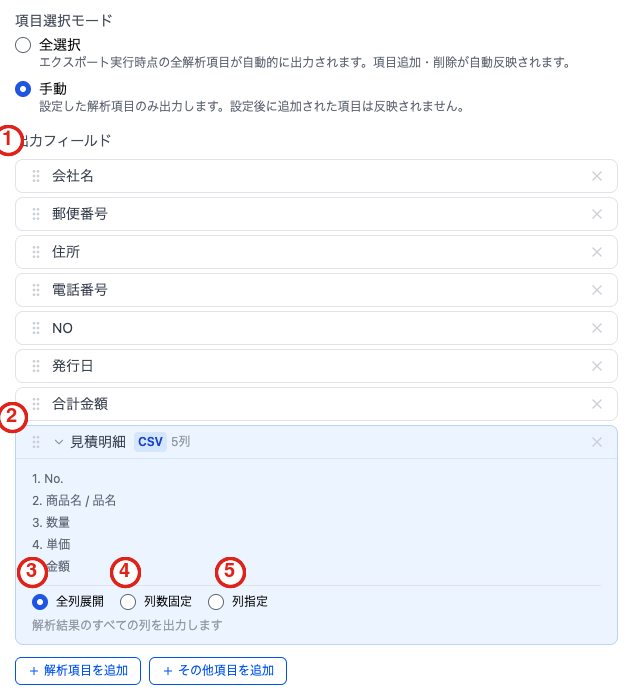
Task: Click the 合計金額 field row
Action: (316, 404)
